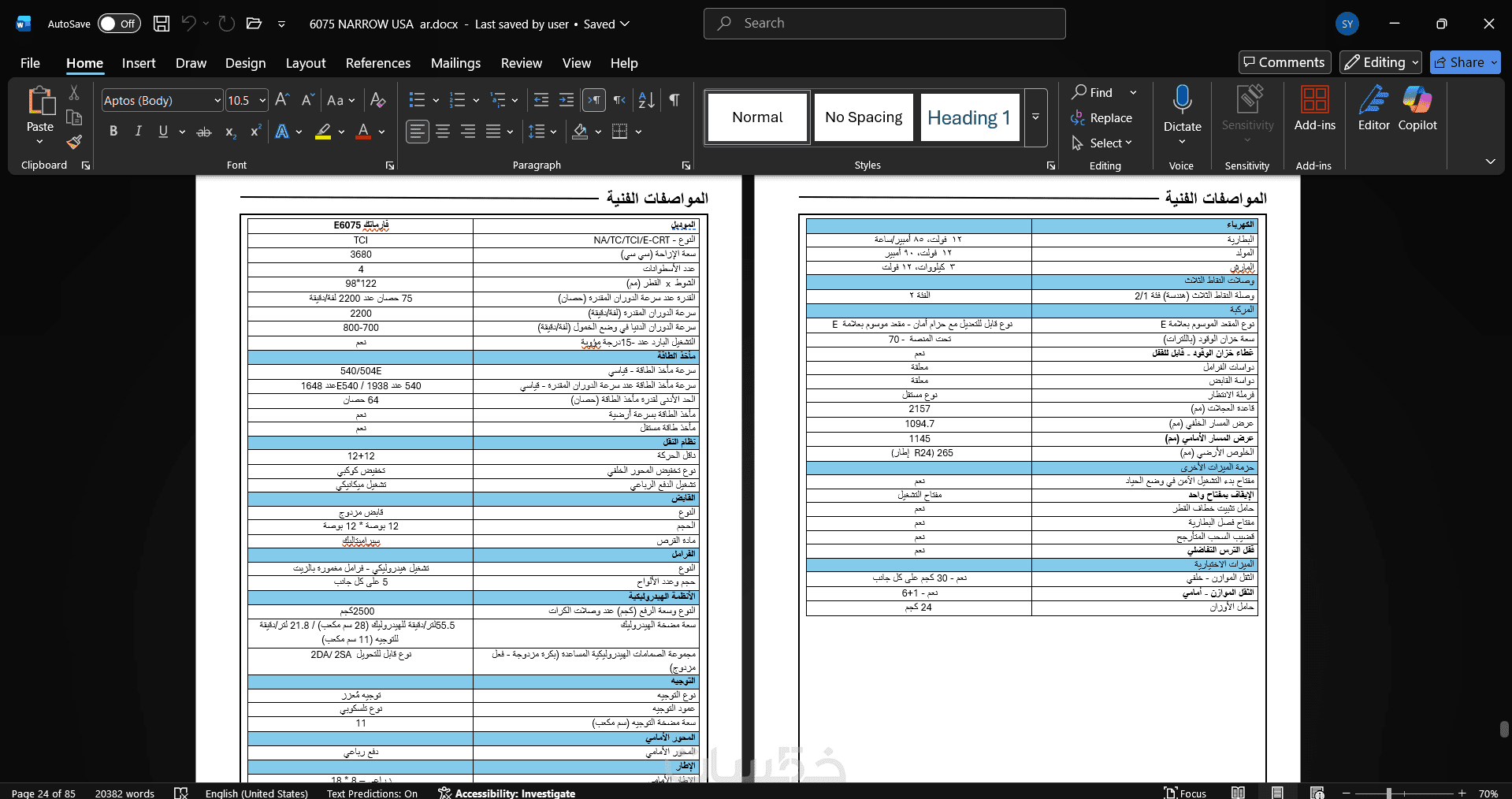Apply subscript formatting

[x=230, y=132]
